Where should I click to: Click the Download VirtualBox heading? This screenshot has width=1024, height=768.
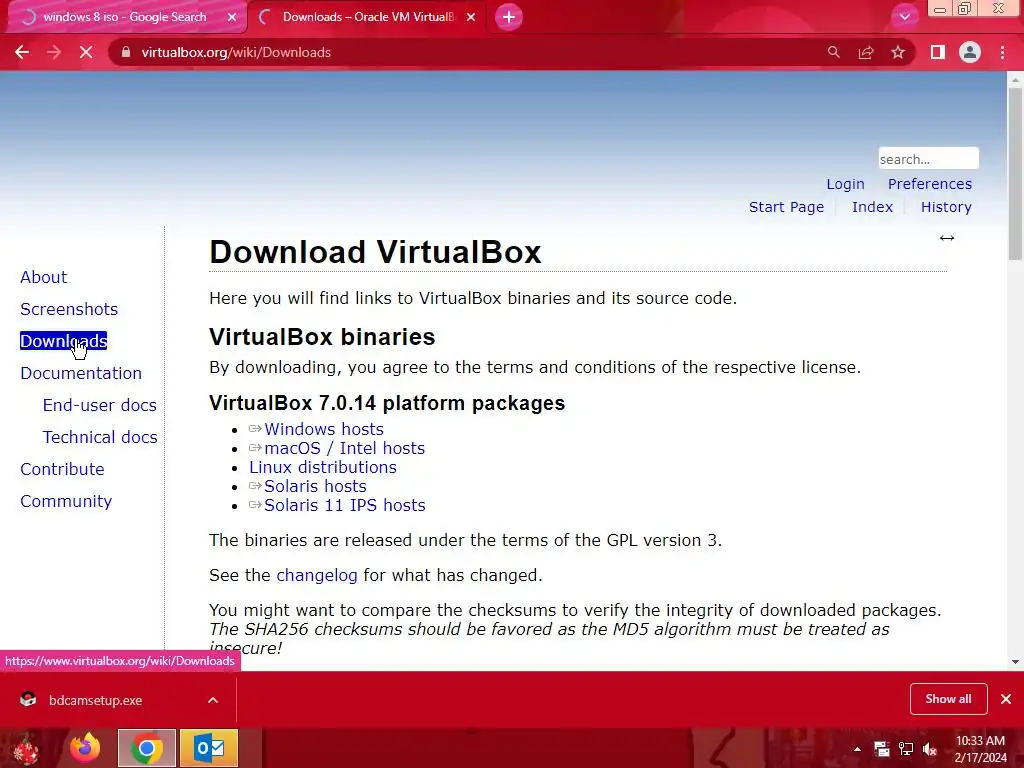coord(376,252)
